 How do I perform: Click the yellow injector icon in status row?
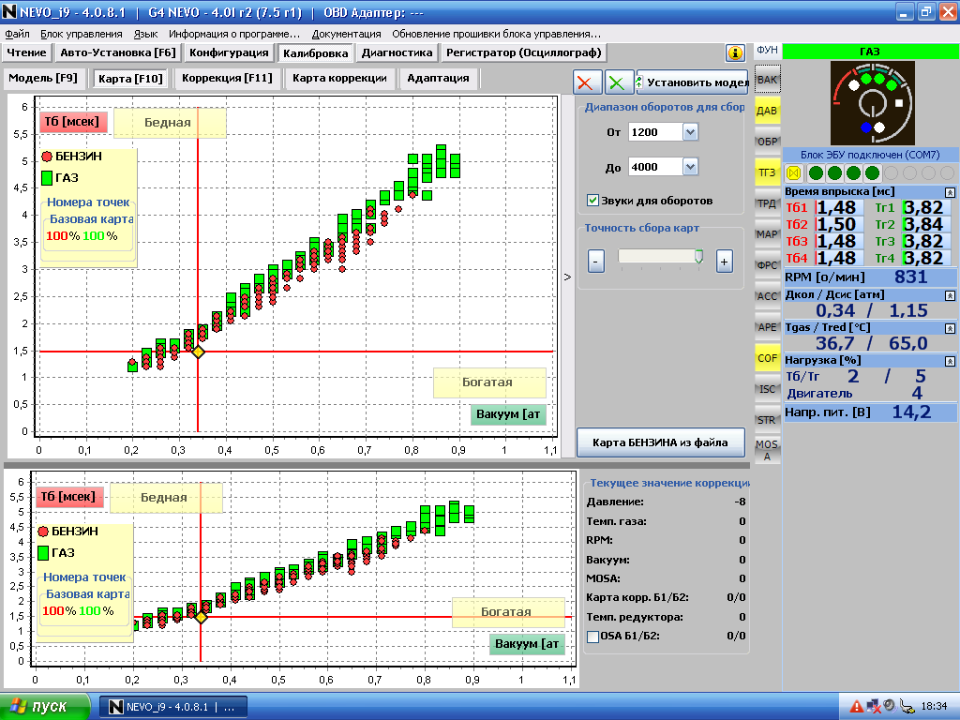point(794,173)
